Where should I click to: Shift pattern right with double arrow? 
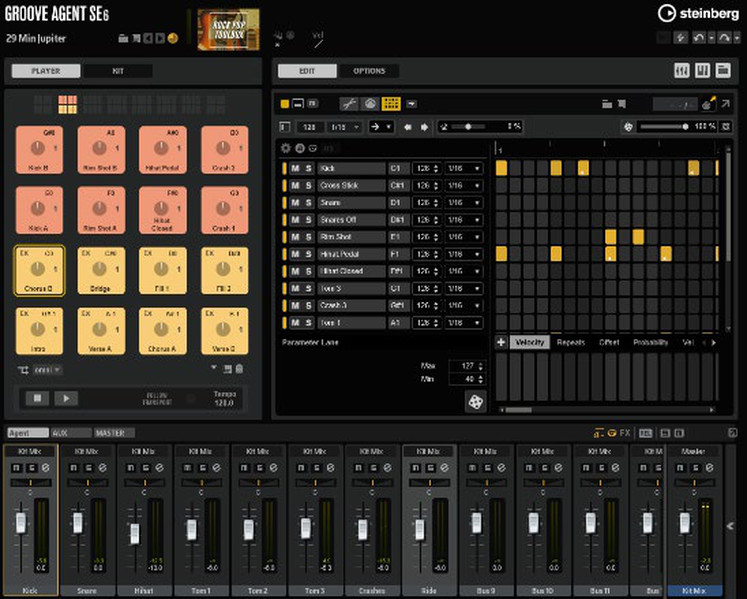coord(424,127)
